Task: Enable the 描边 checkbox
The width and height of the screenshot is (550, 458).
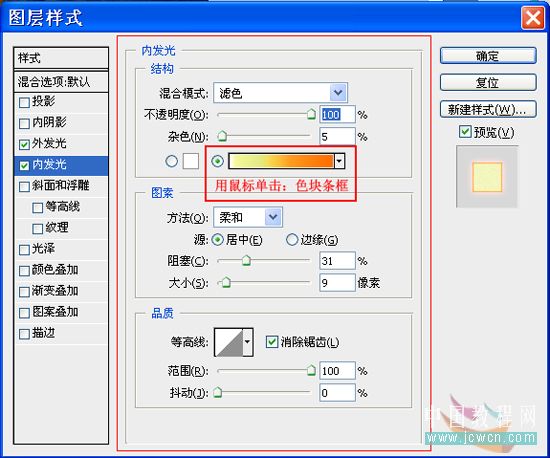Action: tap(24, 334)
